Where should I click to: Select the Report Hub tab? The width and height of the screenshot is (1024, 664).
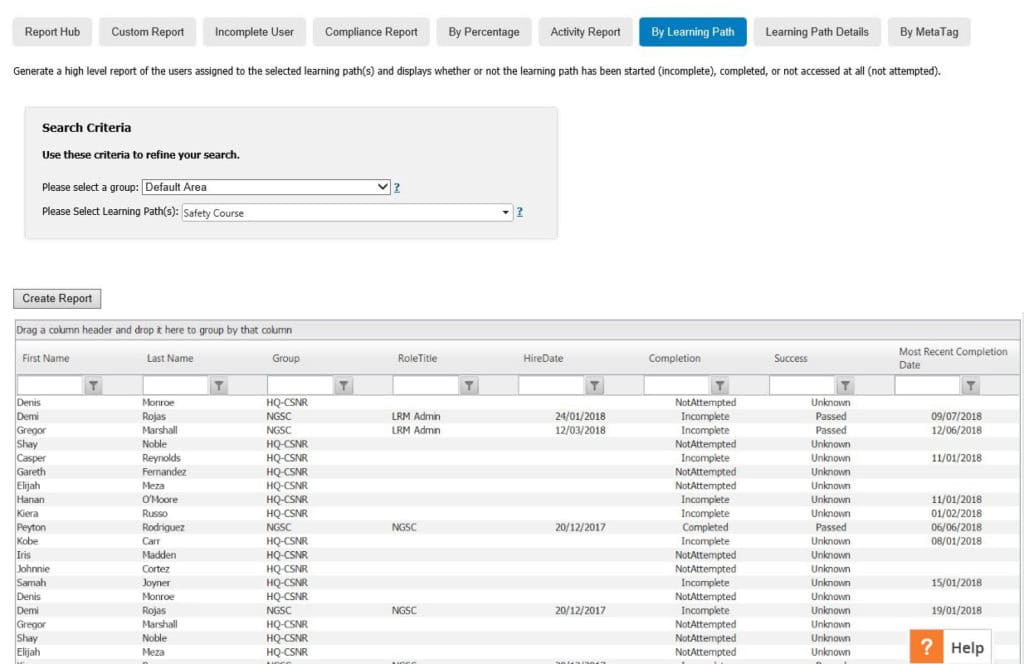52,32
